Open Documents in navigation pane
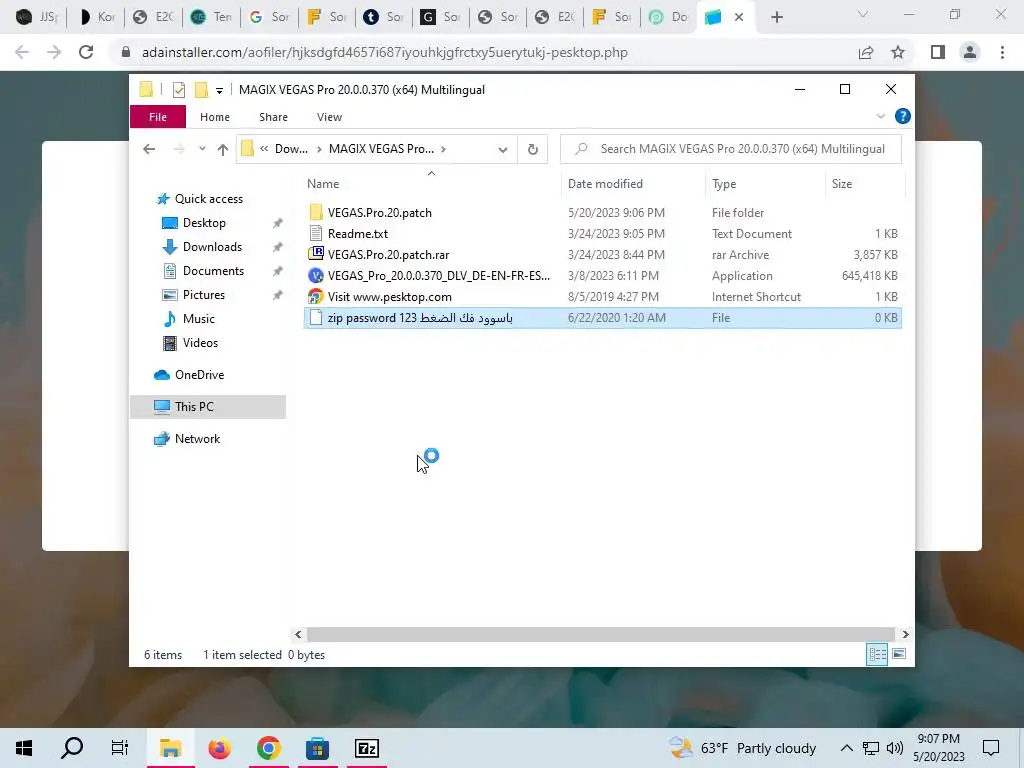1024x768 pixels. pyautogui.click(x=213, y=271)
